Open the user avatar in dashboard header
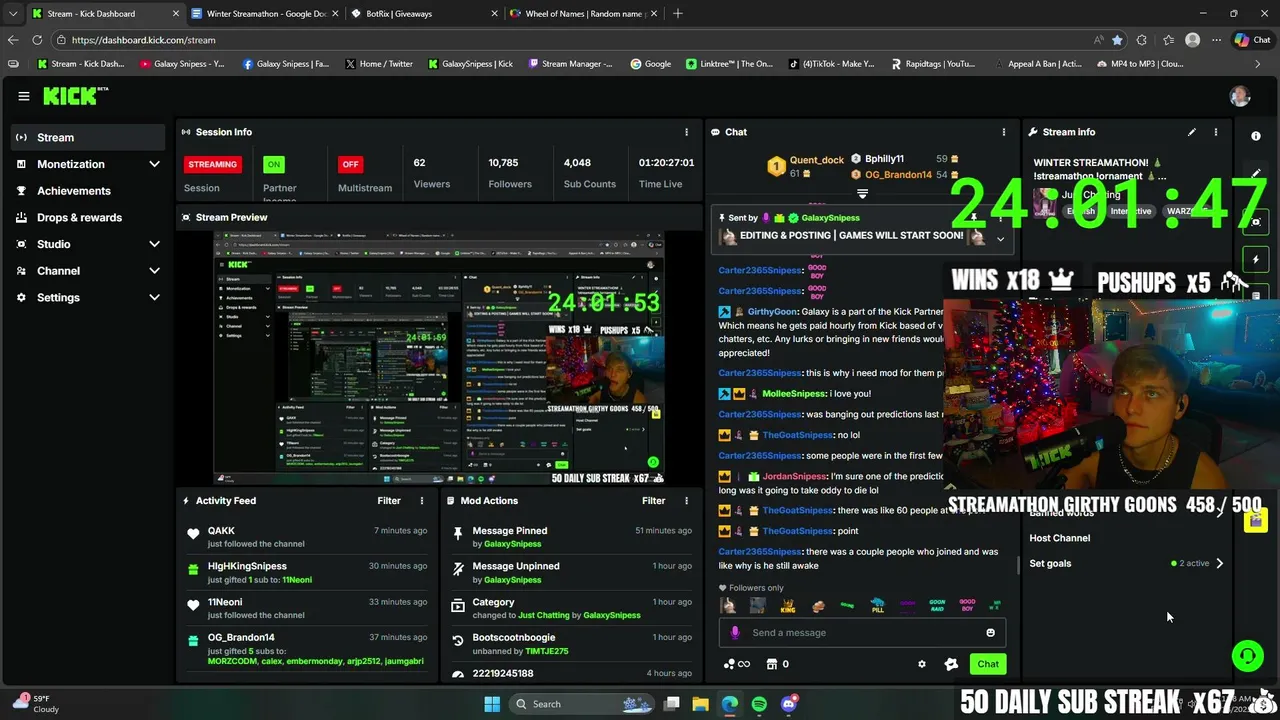 point(1240,96)
